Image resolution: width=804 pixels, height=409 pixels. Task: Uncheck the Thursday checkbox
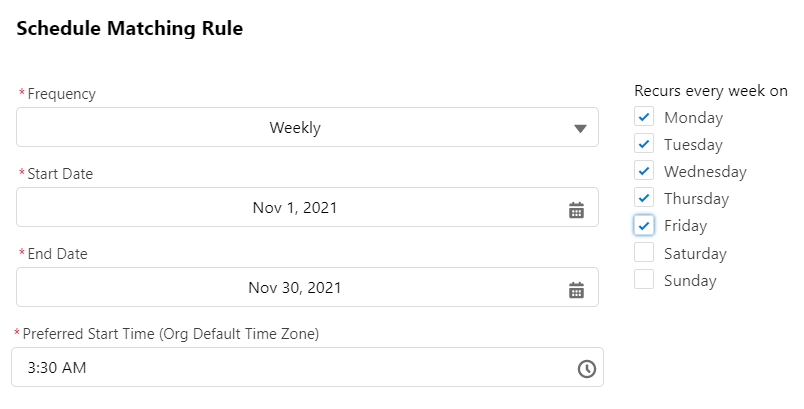click(644, 199)
